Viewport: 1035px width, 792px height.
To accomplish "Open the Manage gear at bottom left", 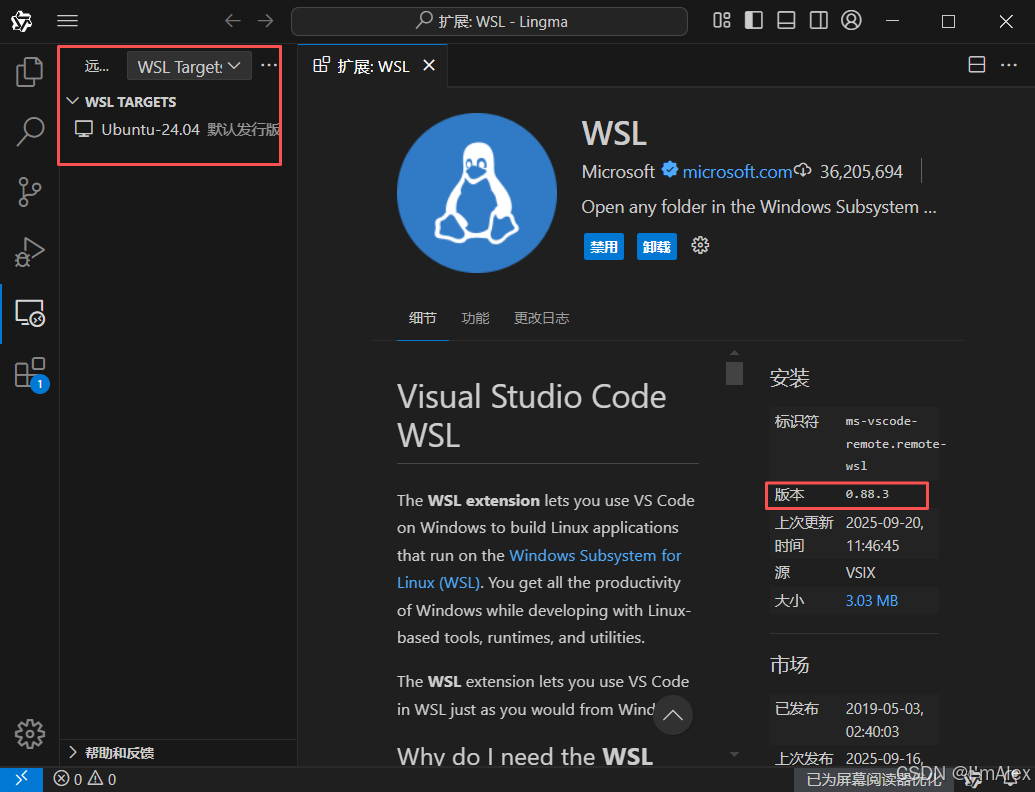I will pos(30,733).
